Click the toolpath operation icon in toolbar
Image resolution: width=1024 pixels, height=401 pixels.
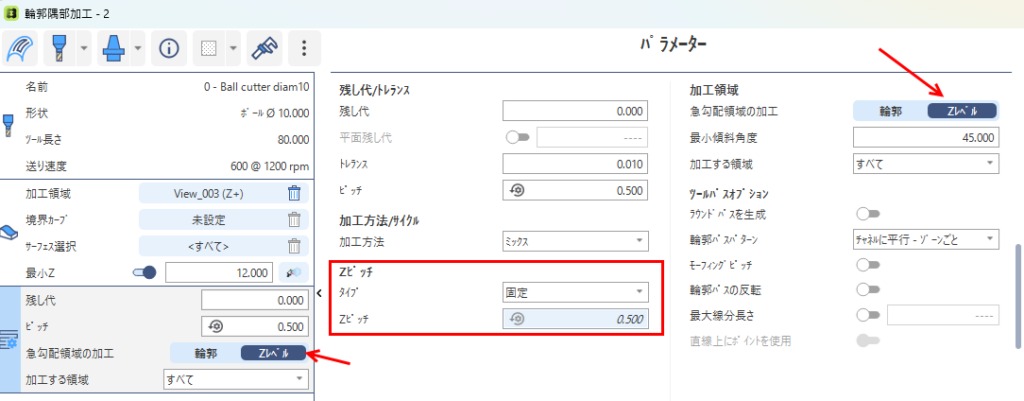click(21, 47)
